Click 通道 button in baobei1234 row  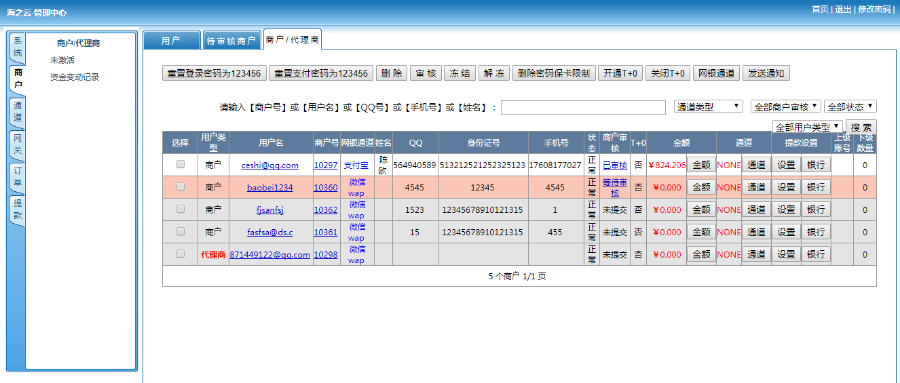(756, 187)
